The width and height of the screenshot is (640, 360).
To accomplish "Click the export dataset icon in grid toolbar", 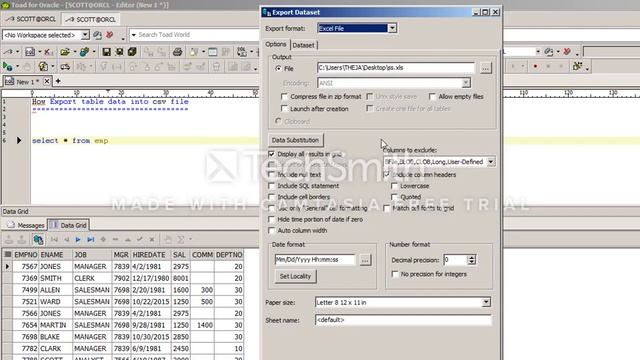I will [x=38, y=240].
